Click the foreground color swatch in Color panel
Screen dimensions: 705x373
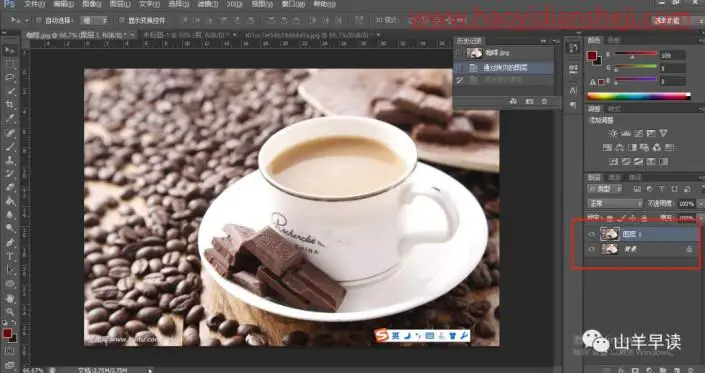592,56
